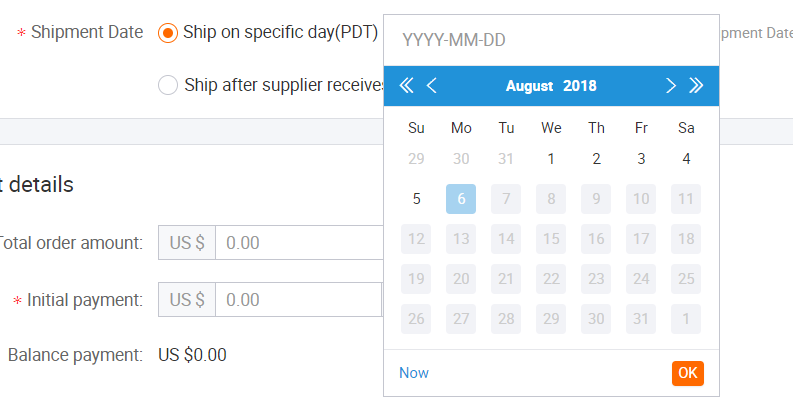Image resolution: width=793 pixels, height=398 pixels.
Task: Click the Total order amount field
Action: point(299,243)
